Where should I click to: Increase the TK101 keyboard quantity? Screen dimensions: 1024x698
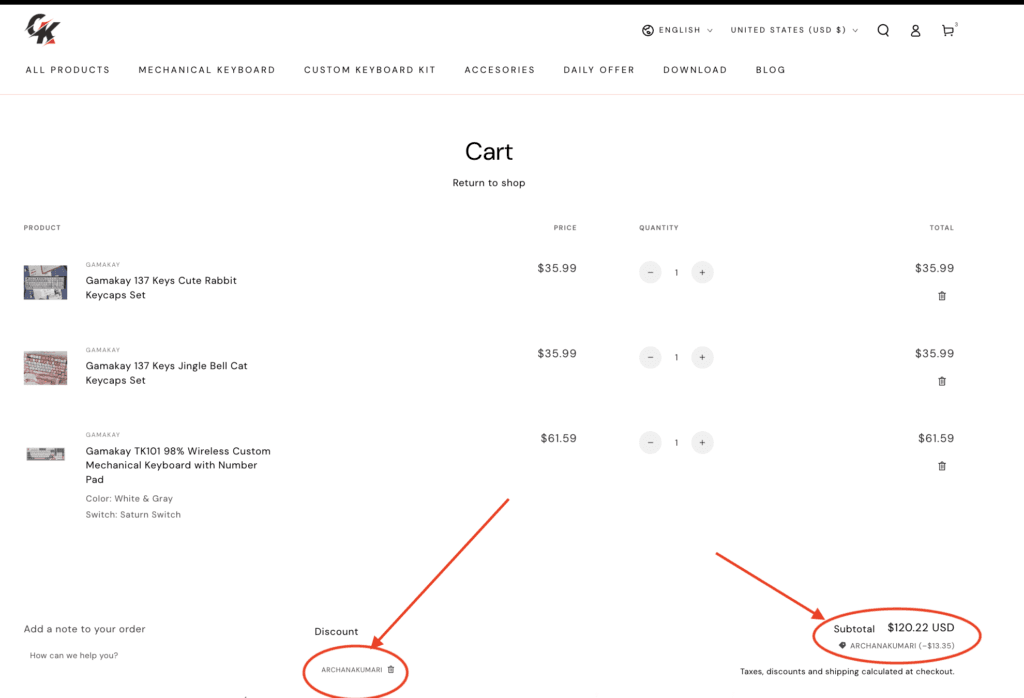point(702,442)
